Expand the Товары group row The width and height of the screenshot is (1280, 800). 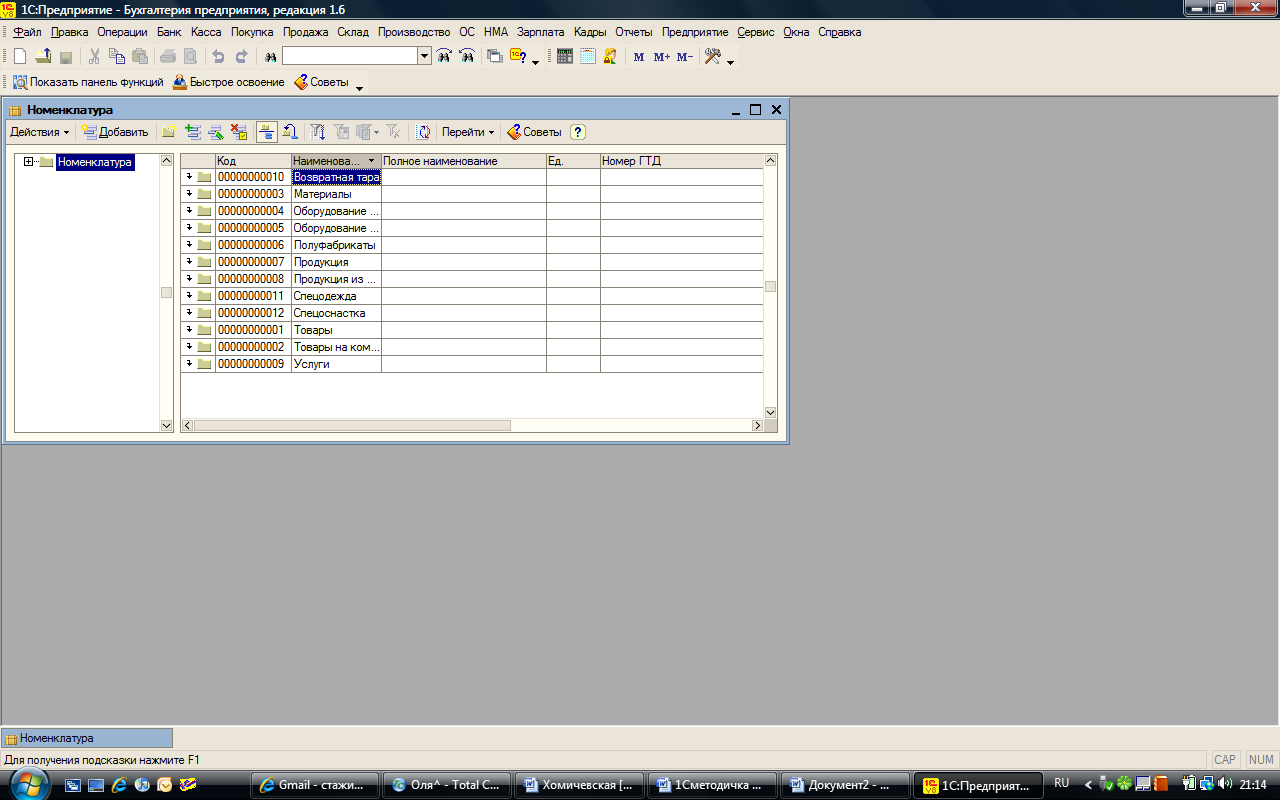(189, 330)
